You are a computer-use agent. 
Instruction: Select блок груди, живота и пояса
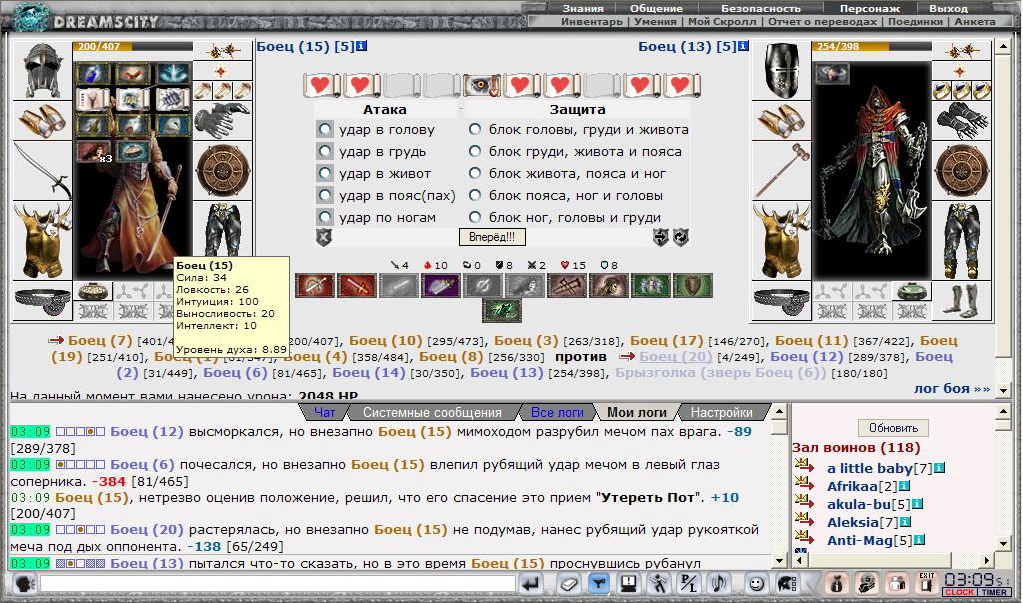point(475,151)
